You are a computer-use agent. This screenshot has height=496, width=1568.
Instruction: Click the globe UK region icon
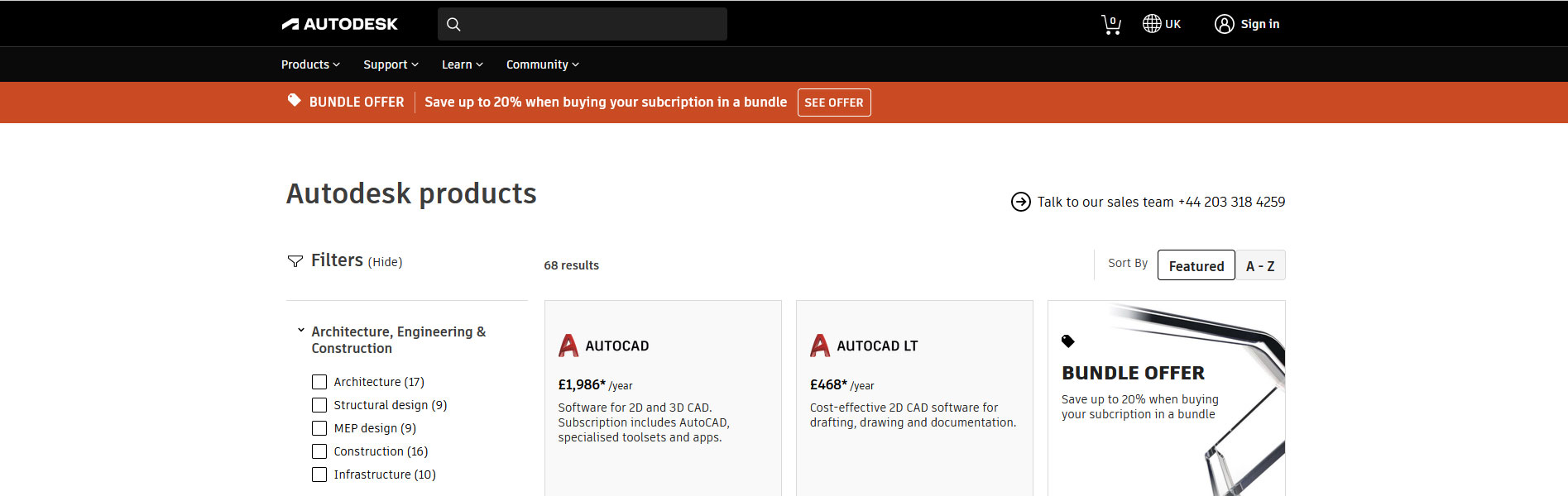(1152, 24)
